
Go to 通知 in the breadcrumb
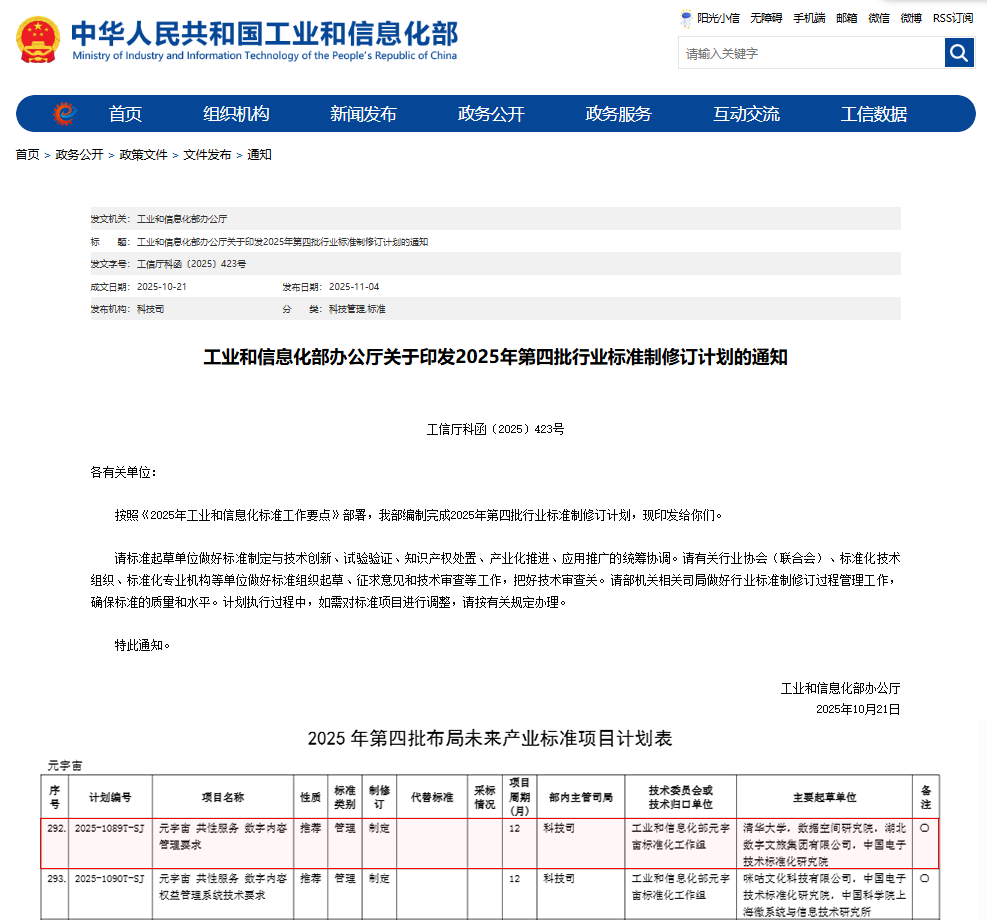259,155
